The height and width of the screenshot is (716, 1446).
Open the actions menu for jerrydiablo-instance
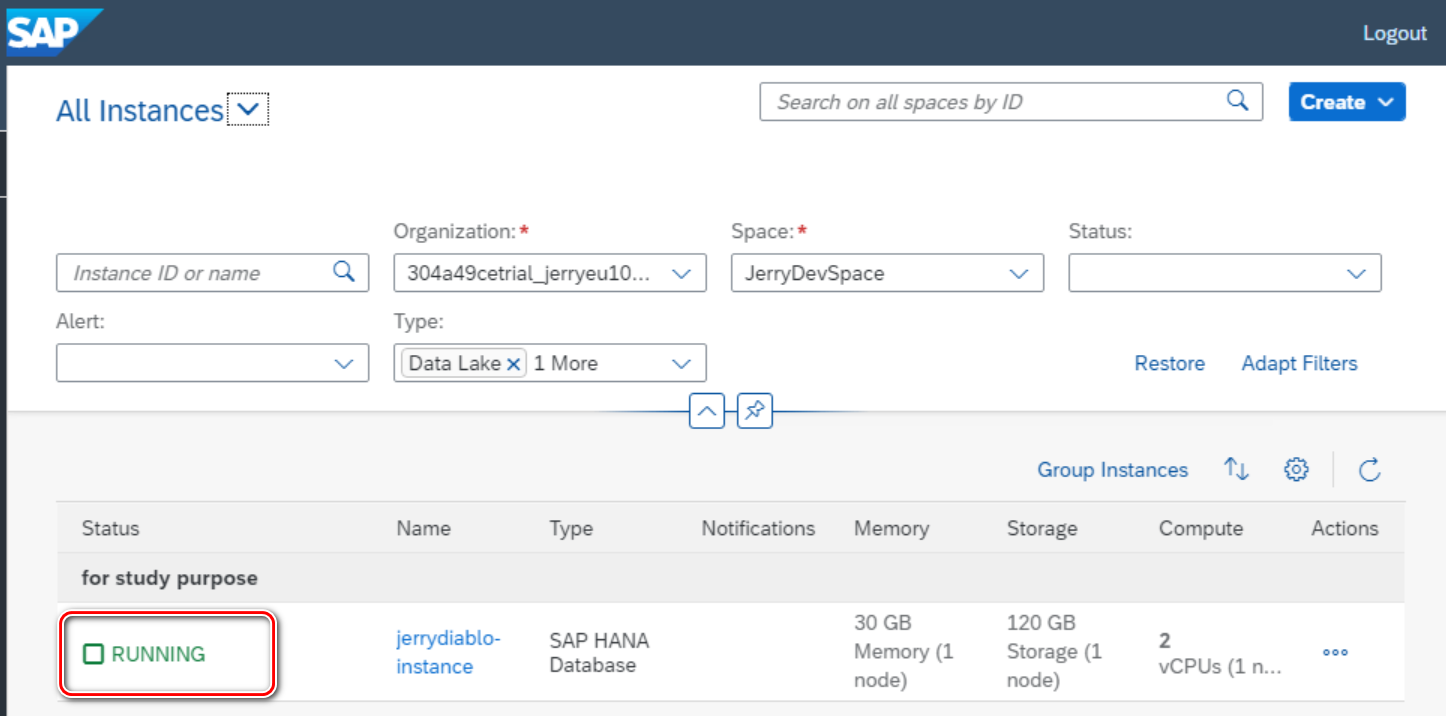1335,652
